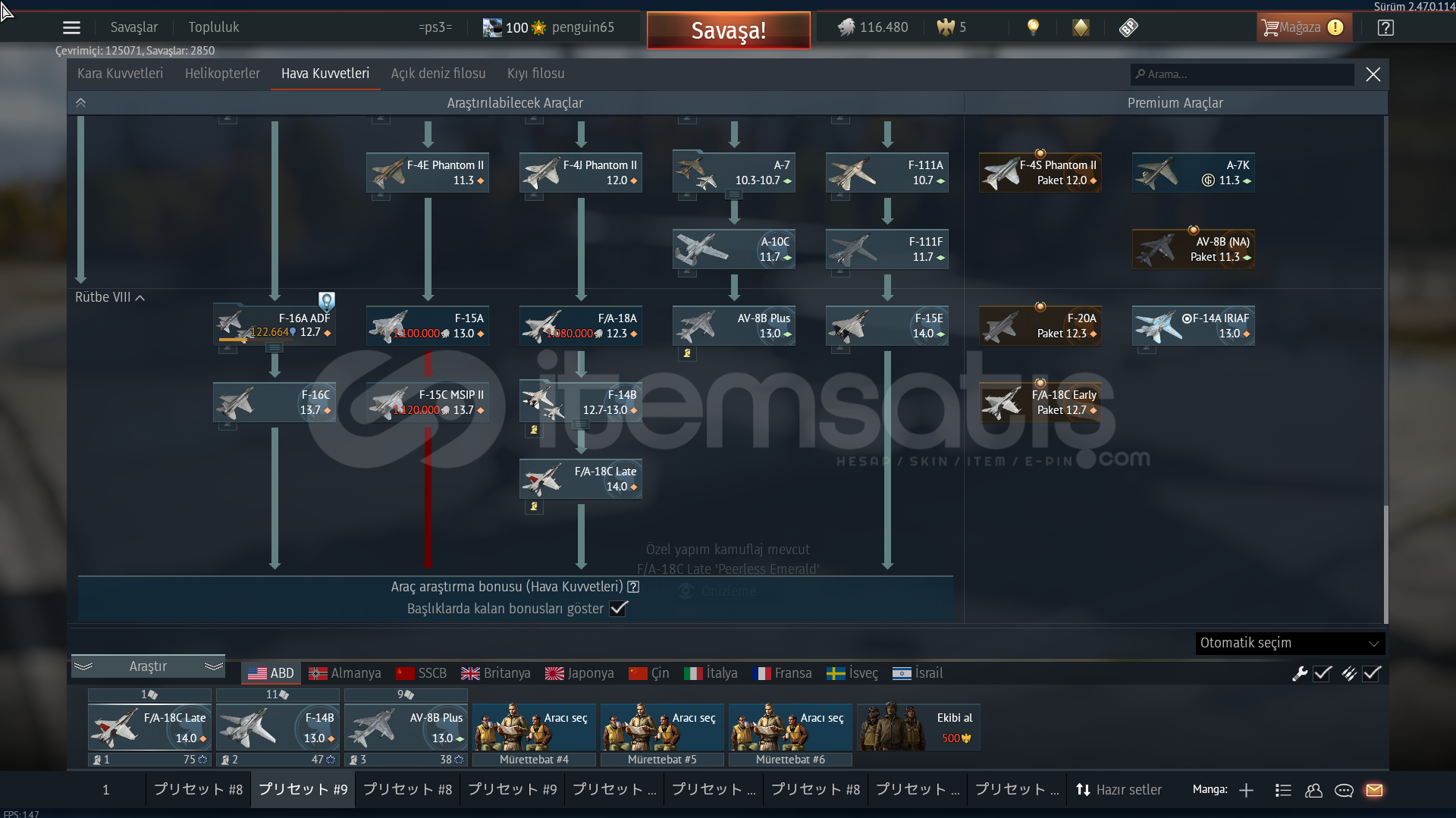Click the golden eagles currency icon

pos(945,27)
